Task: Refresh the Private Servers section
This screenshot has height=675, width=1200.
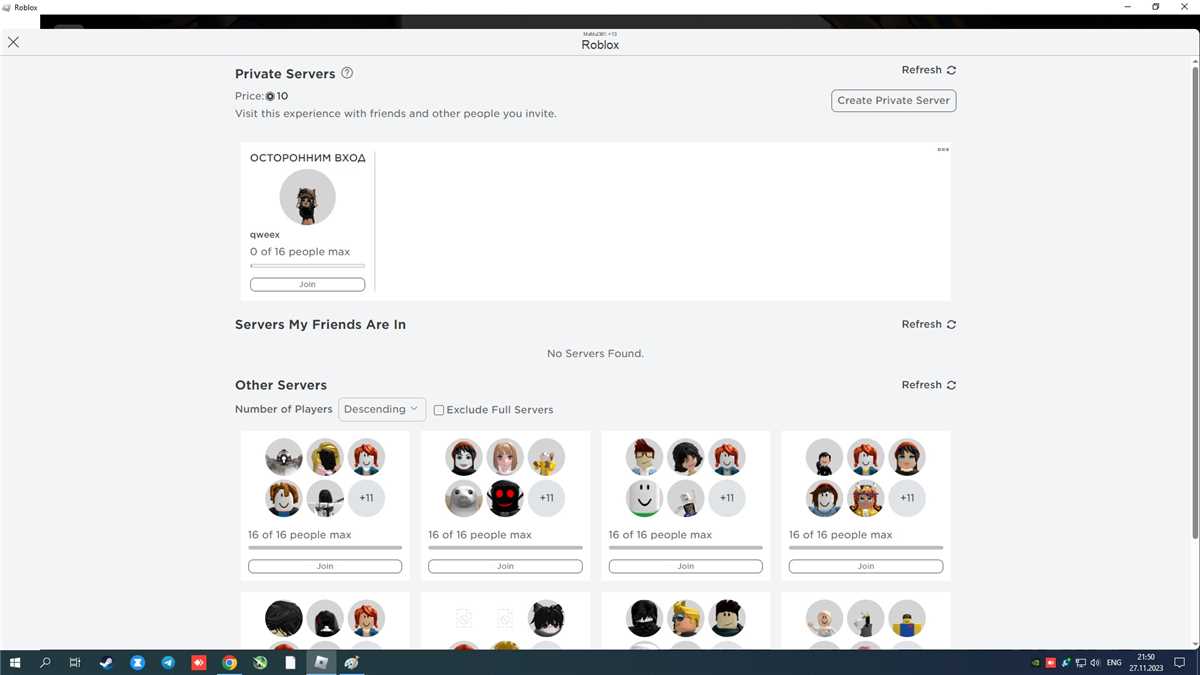Action: (929, 70)
